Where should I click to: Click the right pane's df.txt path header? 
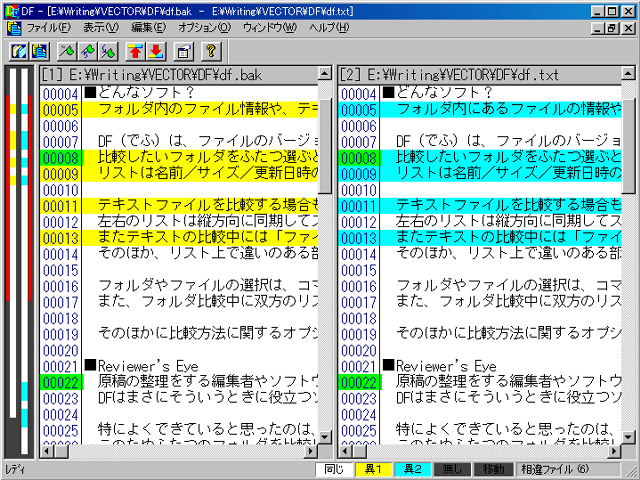pyautogui.click(x=480, y=74)
